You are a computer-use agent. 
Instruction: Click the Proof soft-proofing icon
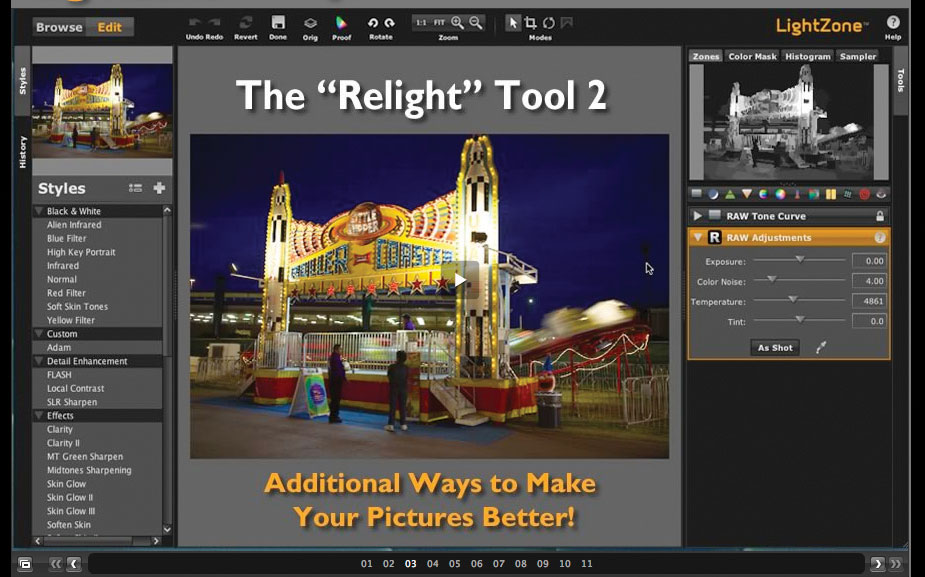340,20
